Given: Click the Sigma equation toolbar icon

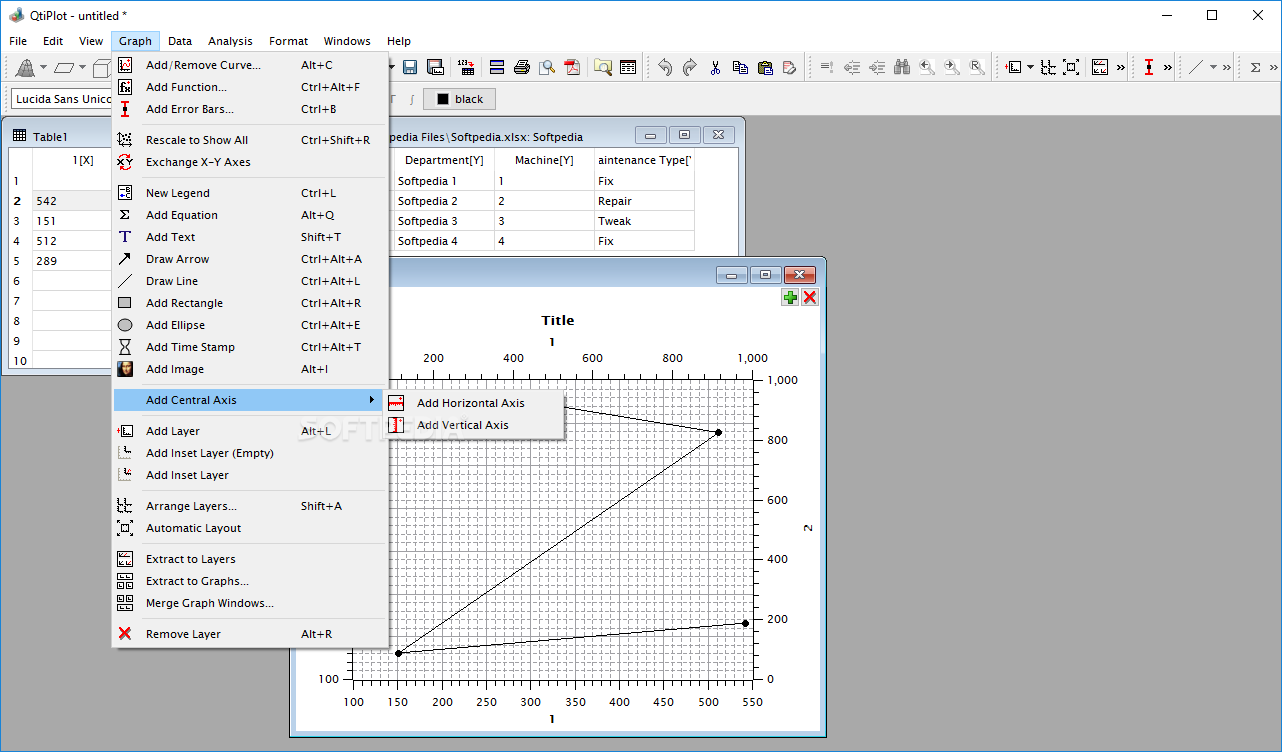Looking at the screenshot, I should click(x=1255, y=67).
